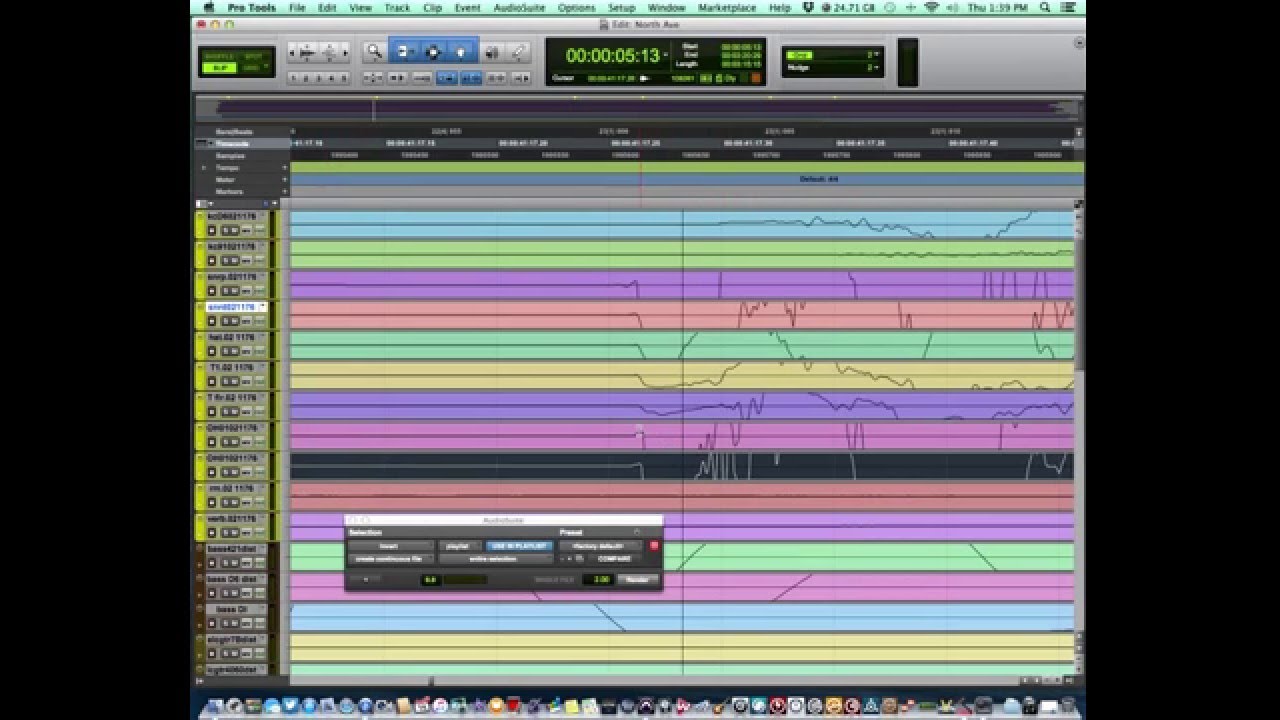Open the Nudge value dropdown
Screen dimensions: 1280x720
click(x=877, y=67)
